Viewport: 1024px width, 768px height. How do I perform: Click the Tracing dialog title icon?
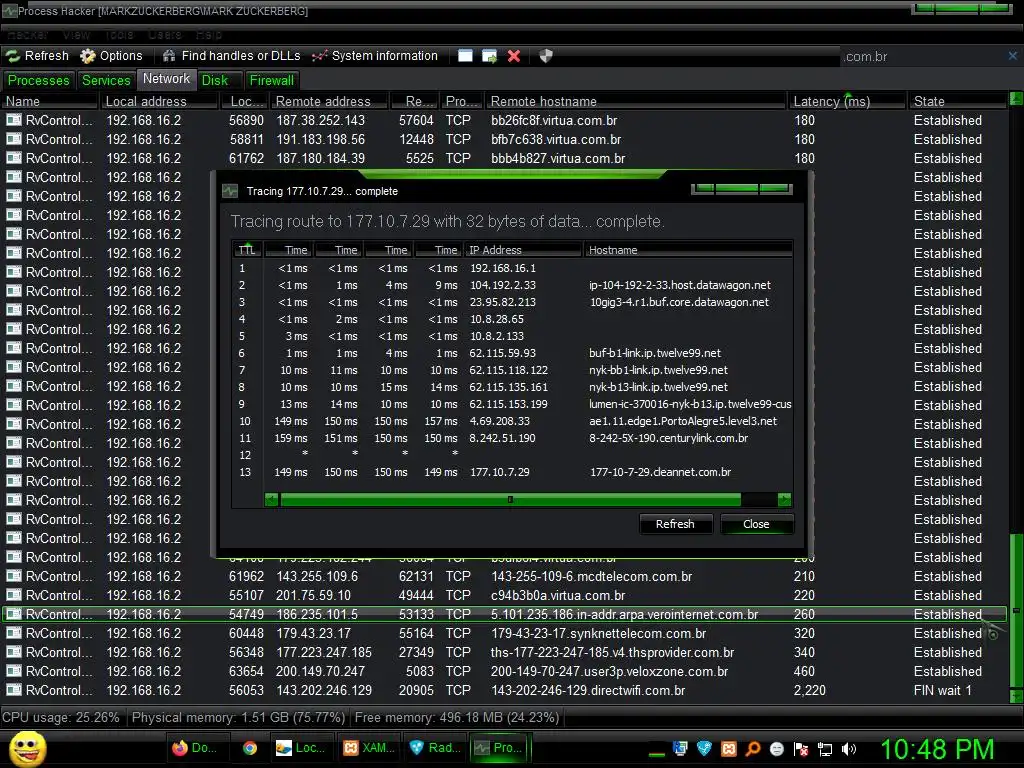(230, 191)
